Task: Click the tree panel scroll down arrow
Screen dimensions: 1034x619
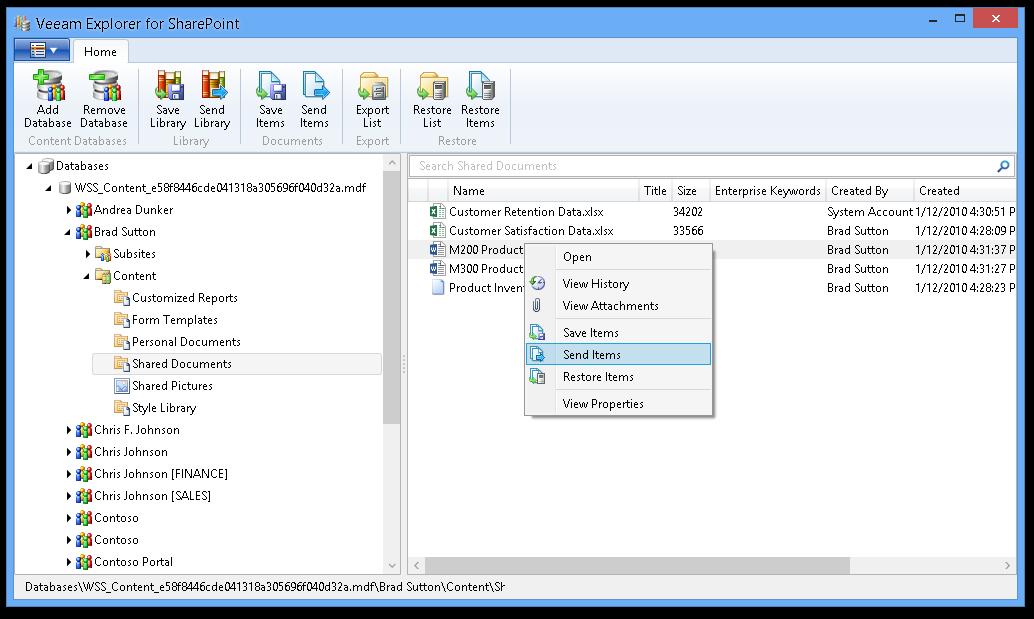Action: (x=392, y=565)
